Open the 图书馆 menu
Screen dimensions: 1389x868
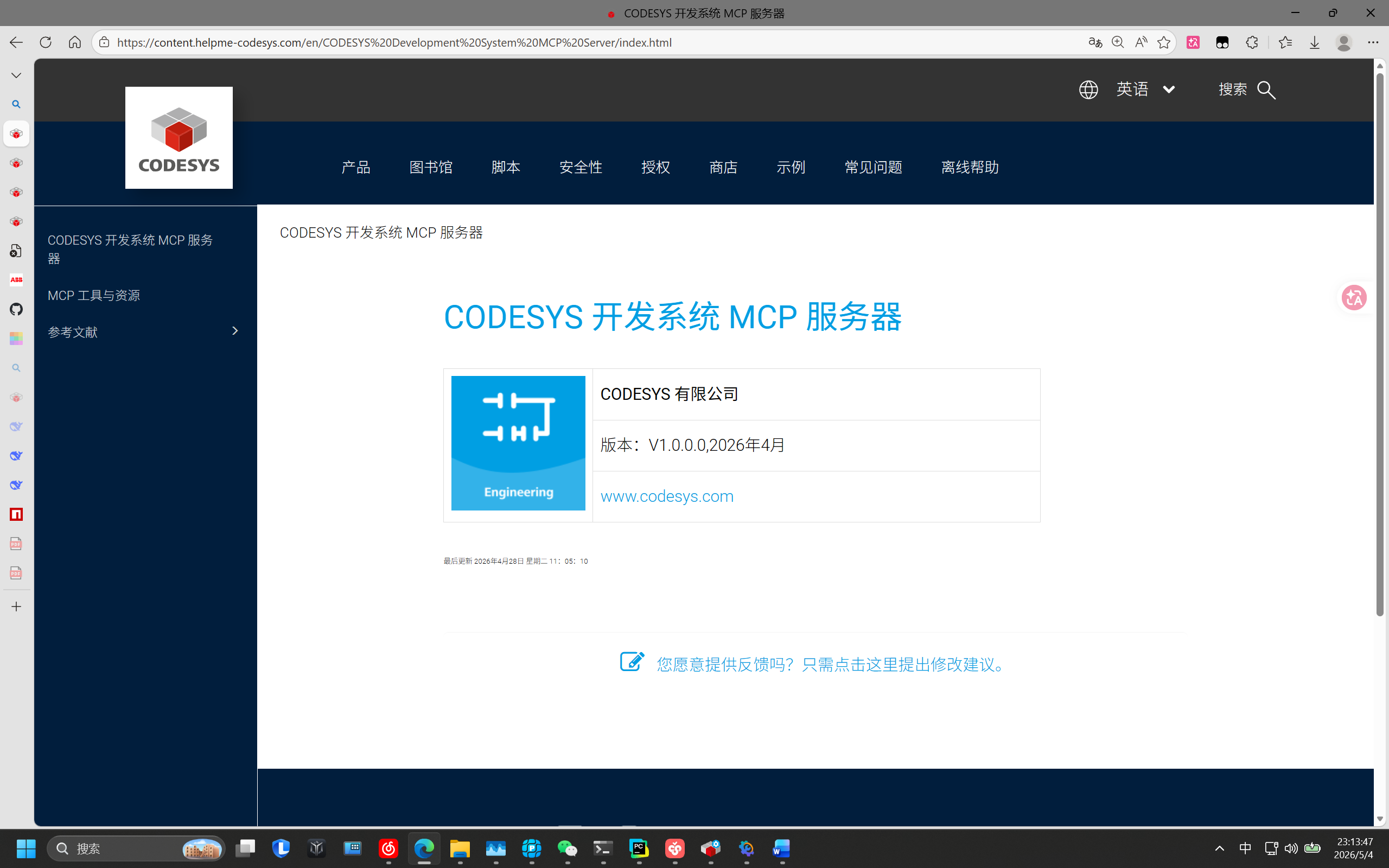click(431, 167)
